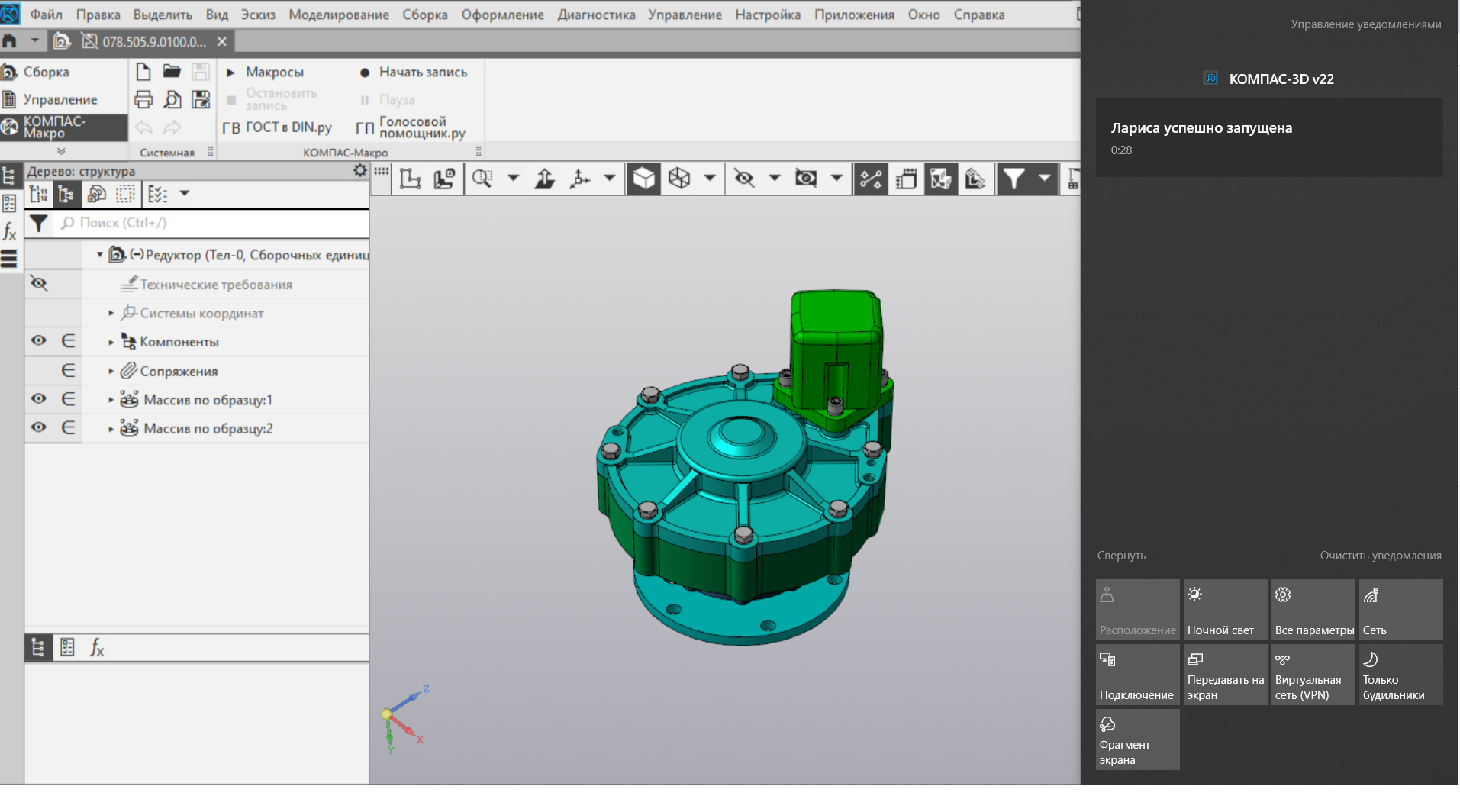Click the Save As disk icon
This screenshot has width=1460, height=812.
pos(201,99)
